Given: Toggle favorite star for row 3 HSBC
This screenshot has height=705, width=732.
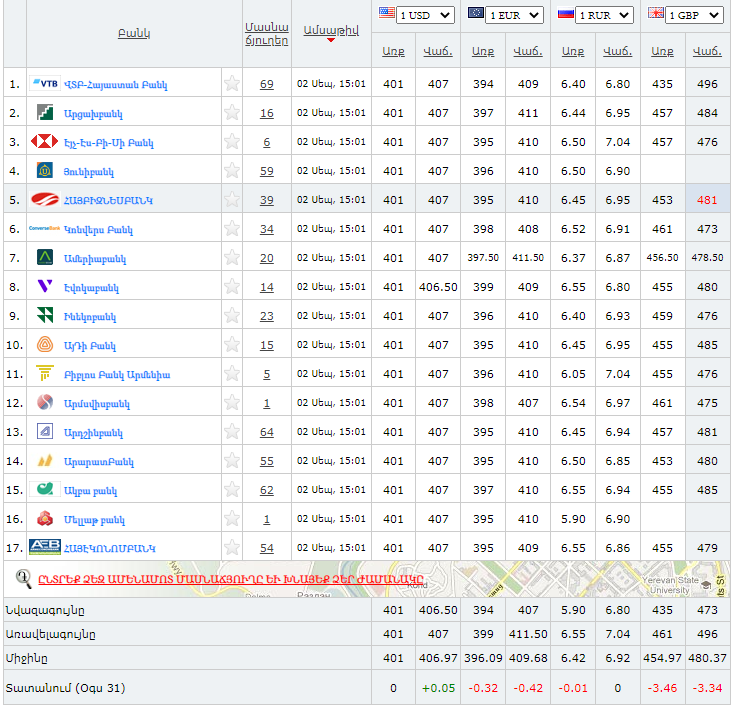Looking at the screenshot, I should tap(232, 141).
